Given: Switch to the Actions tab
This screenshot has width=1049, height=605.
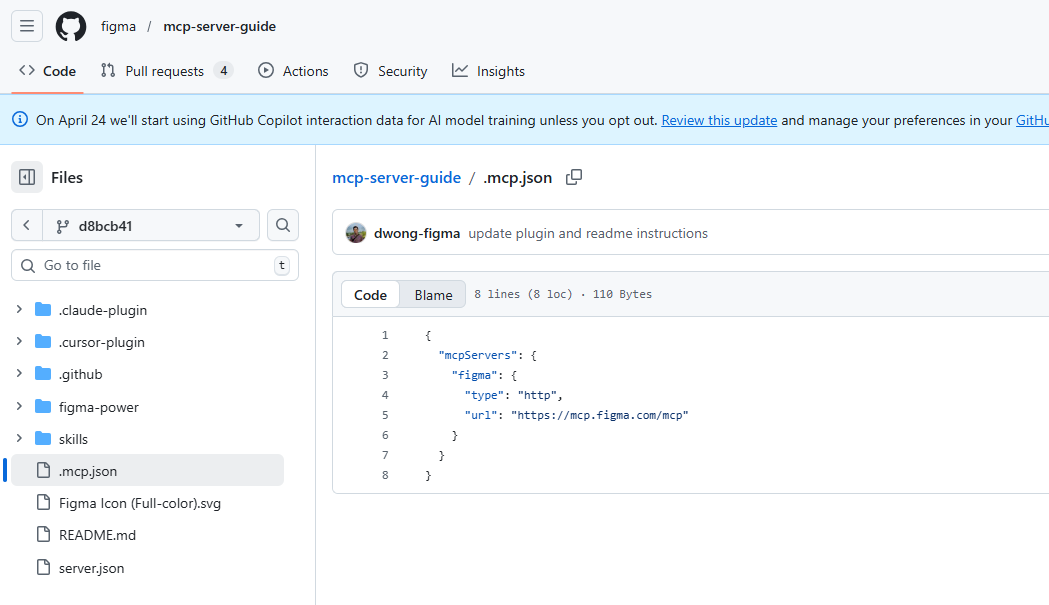Looking at the screenshot, I should click(293, 71).
